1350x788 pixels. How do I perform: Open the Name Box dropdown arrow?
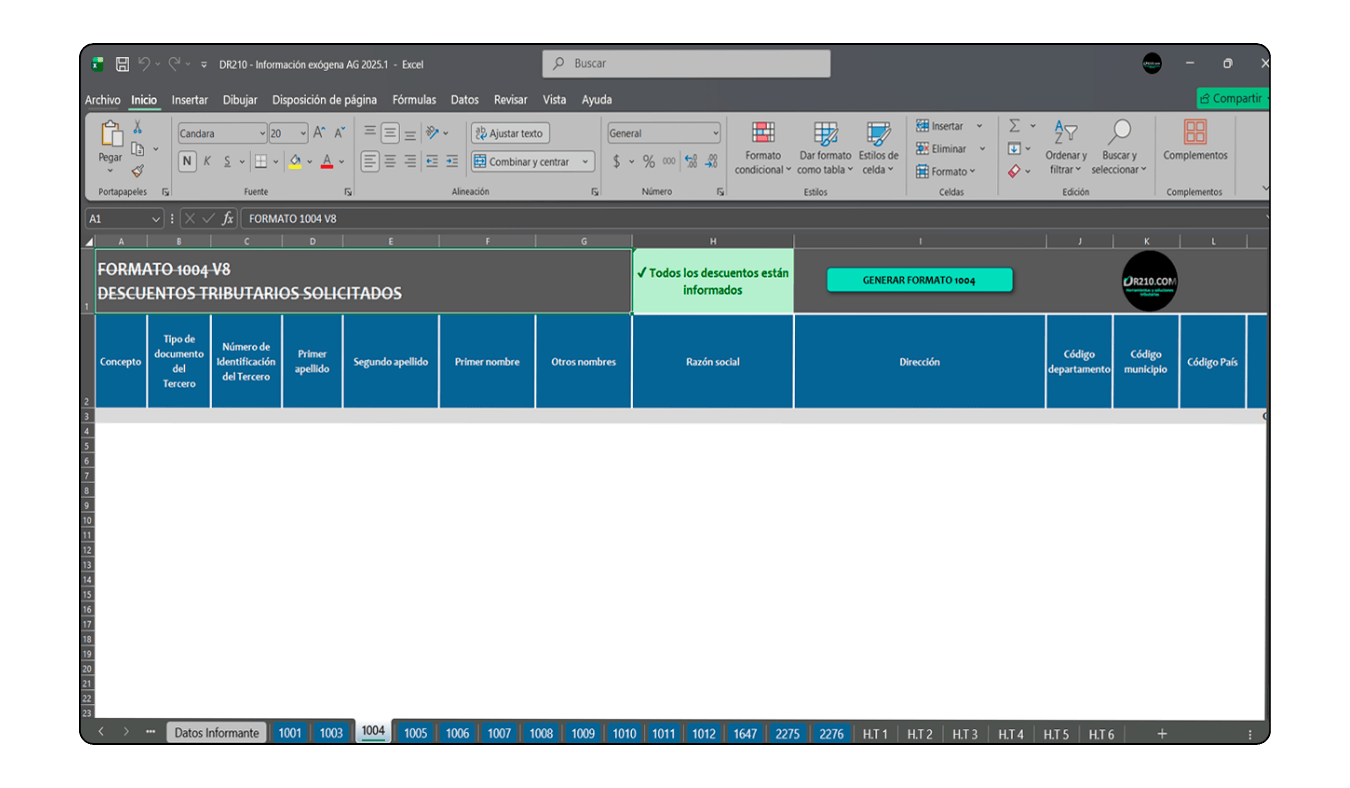pos(156,219)
